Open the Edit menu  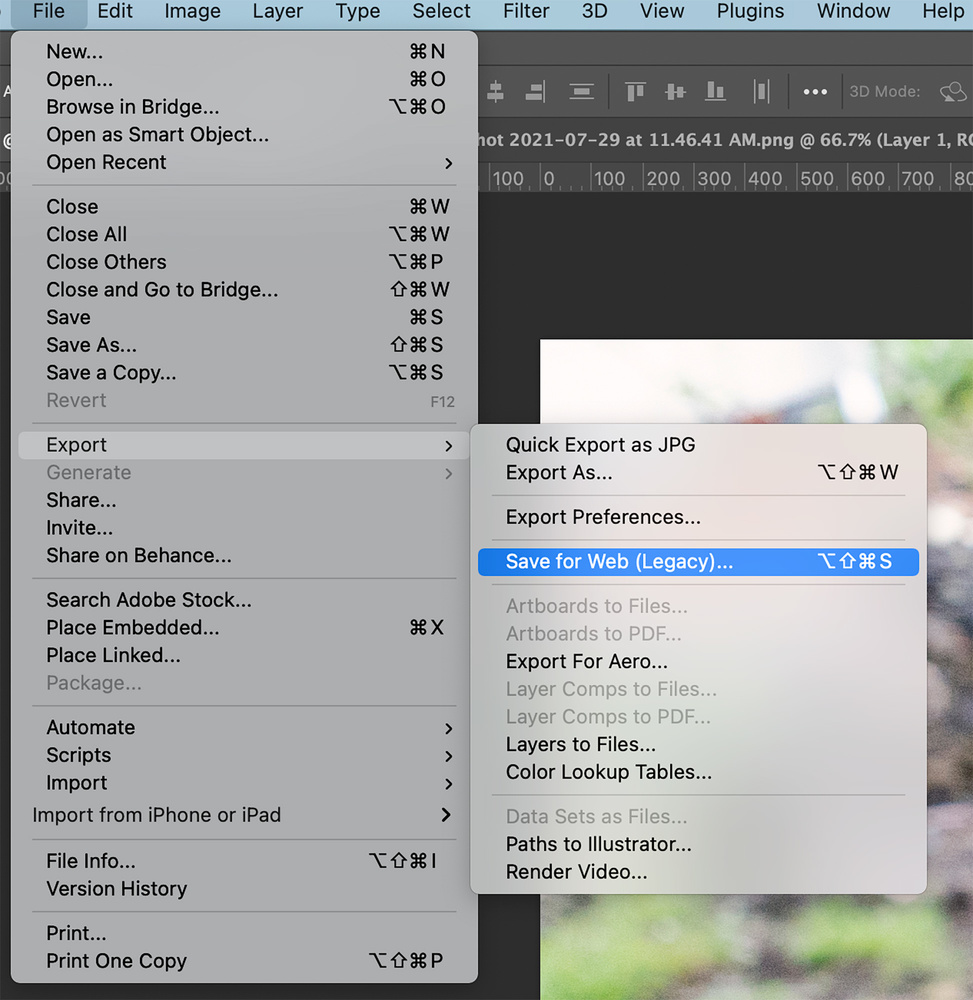(x=115, y=11)
